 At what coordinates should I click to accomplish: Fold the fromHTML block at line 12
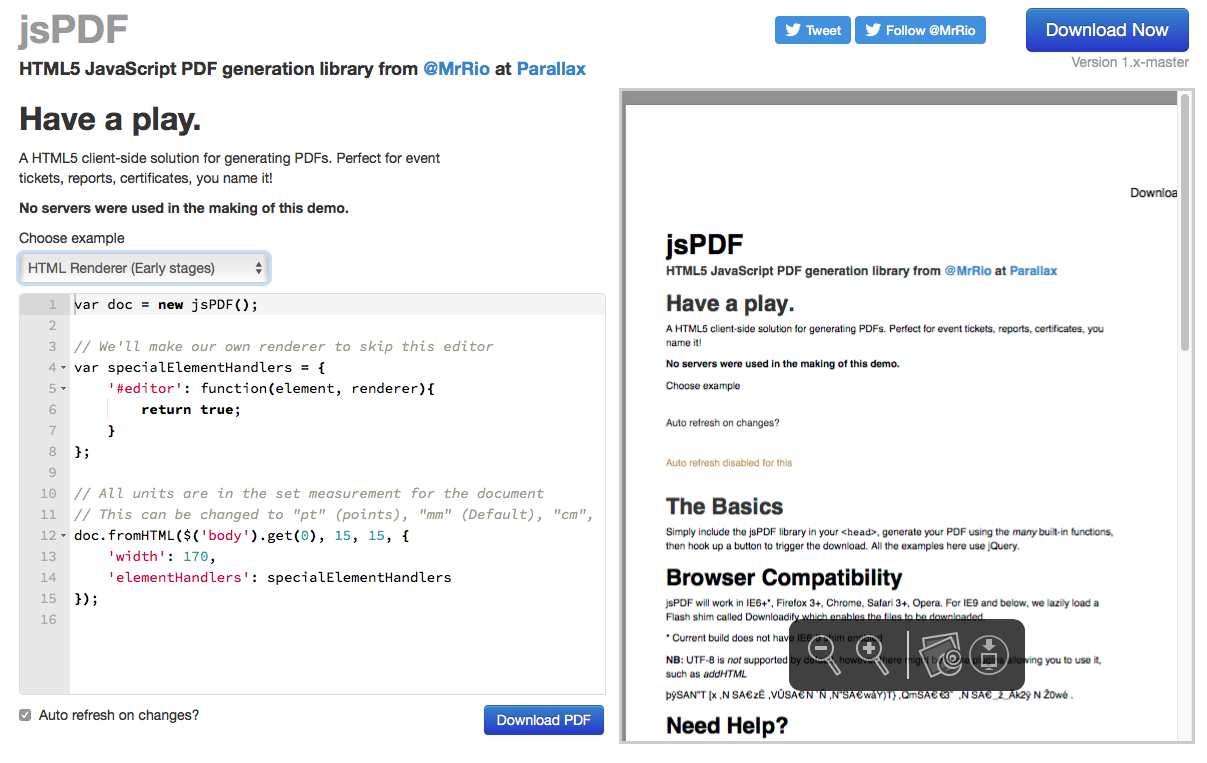(x=64, y=536)
